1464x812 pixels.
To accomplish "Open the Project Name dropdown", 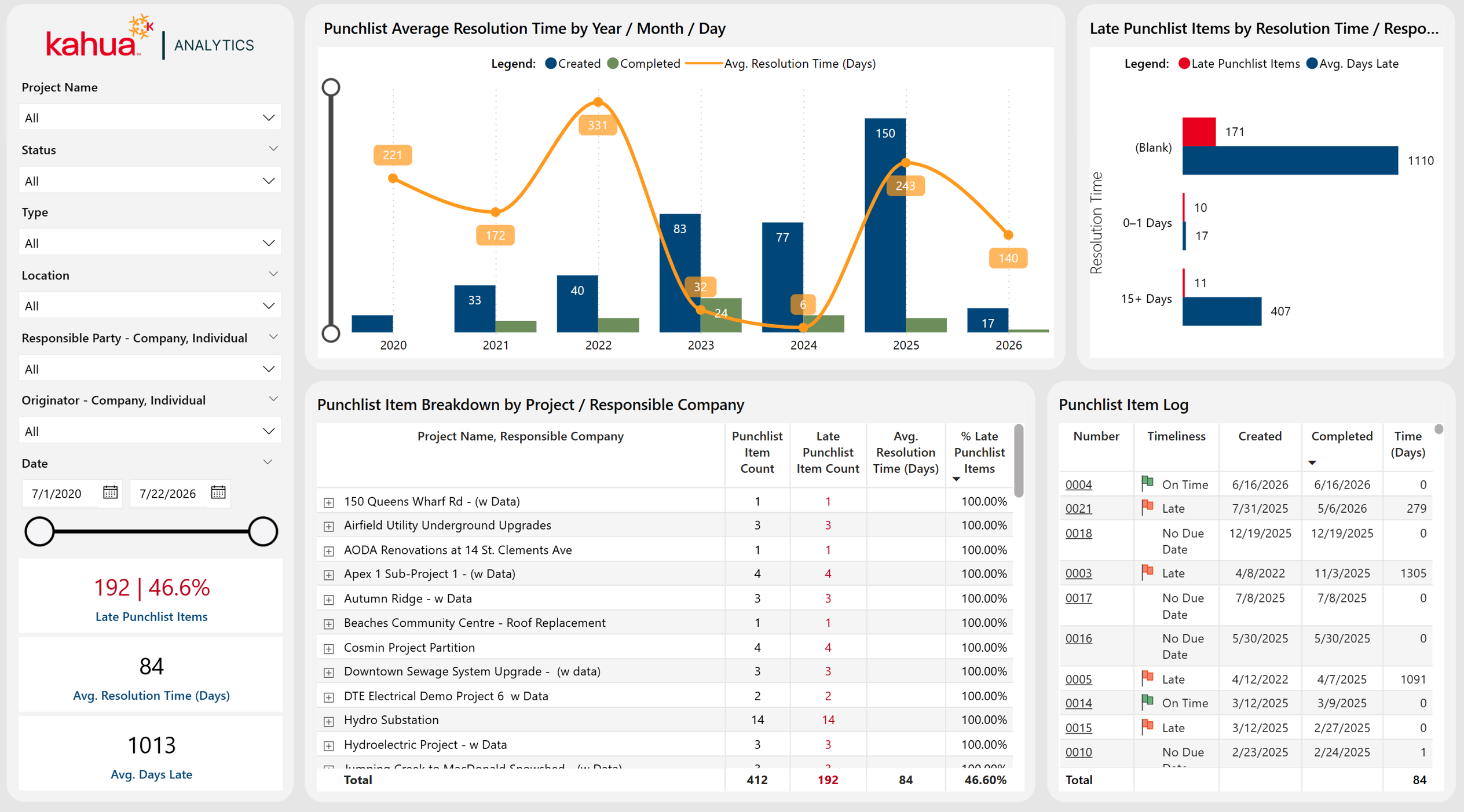I will [x=150, y=117].
